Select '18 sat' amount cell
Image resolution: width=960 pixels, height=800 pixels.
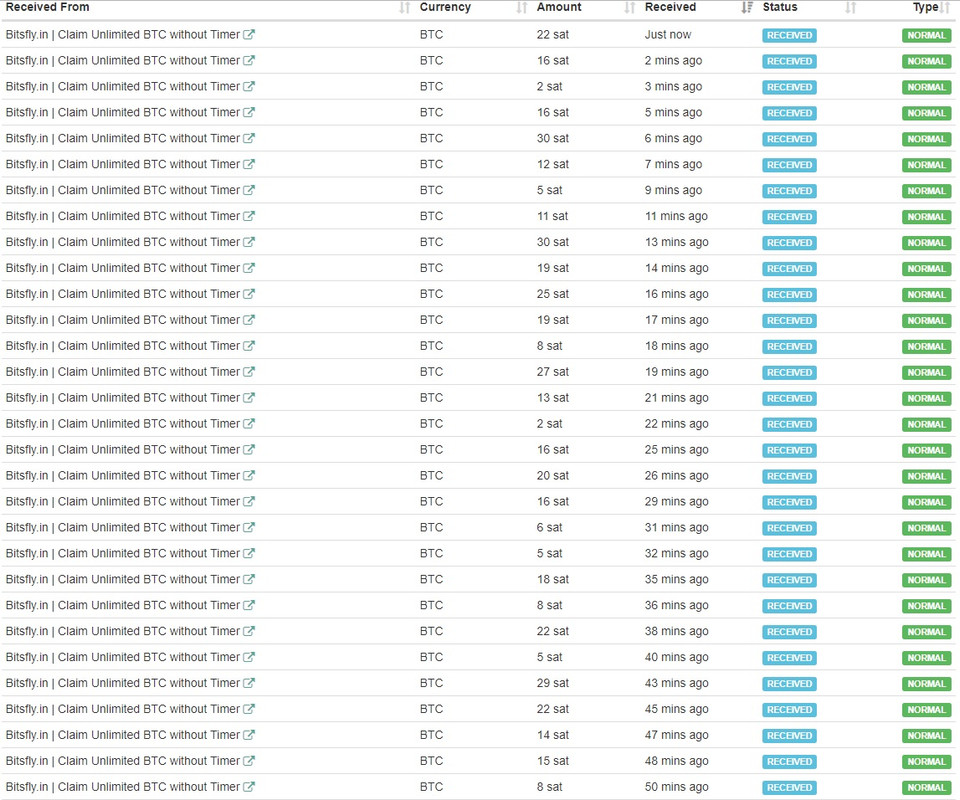pyautogui.click(x=553, y=579)
